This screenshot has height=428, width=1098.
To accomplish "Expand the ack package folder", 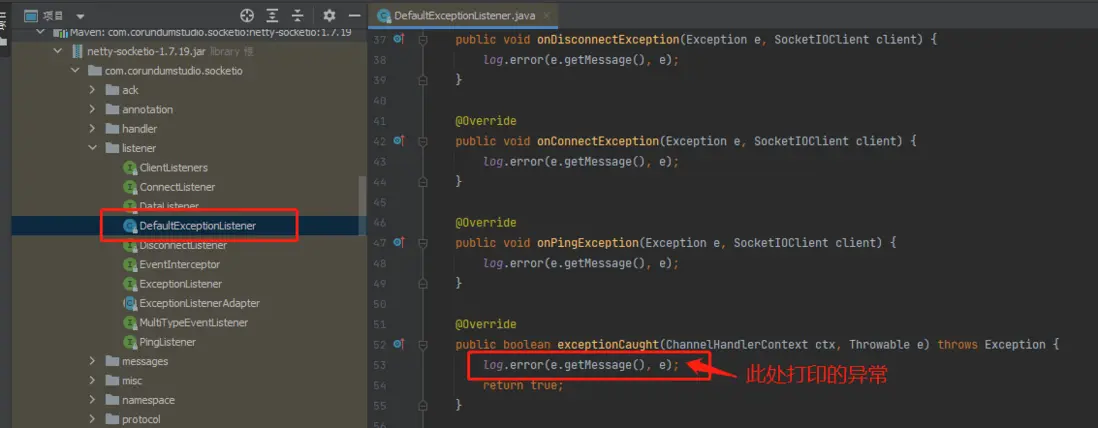I will 92,90.
